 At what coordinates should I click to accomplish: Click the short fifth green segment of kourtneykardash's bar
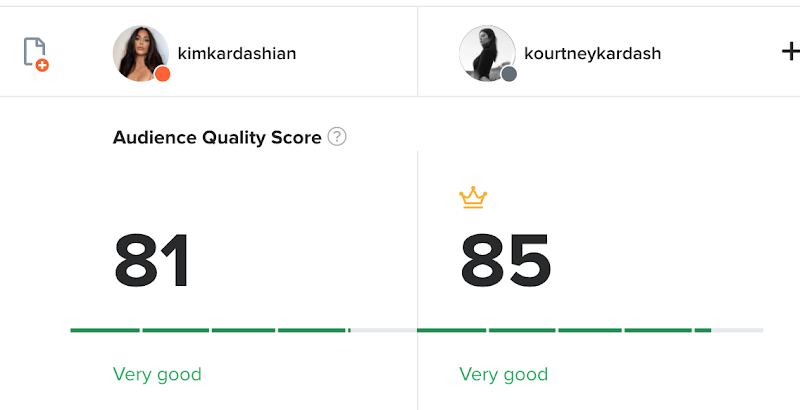pos(703,330)
